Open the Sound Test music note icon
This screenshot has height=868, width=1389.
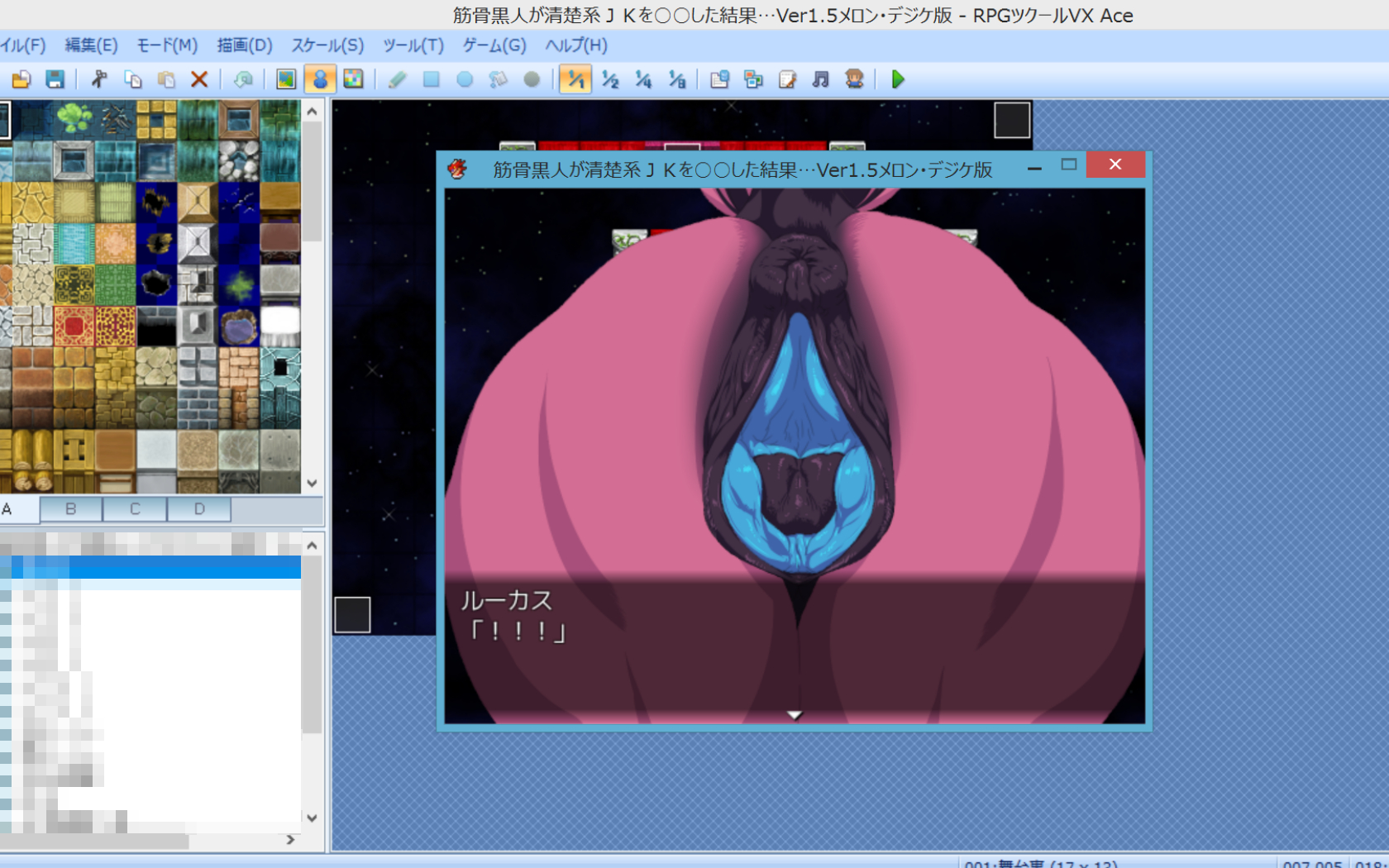point(820,79)
